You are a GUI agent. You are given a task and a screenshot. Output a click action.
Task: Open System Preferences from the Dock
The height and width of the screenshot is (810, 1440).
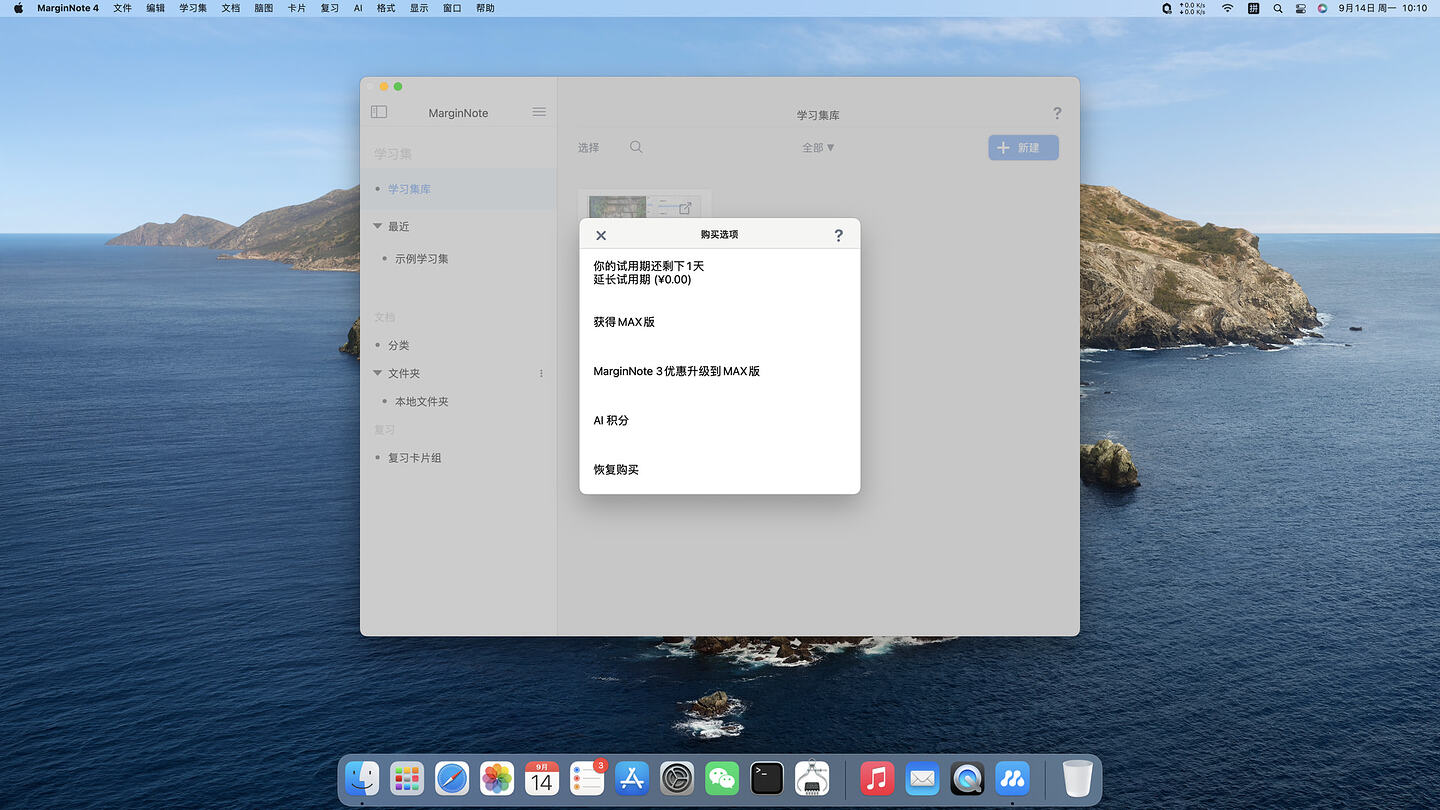(x=677, y=777)
